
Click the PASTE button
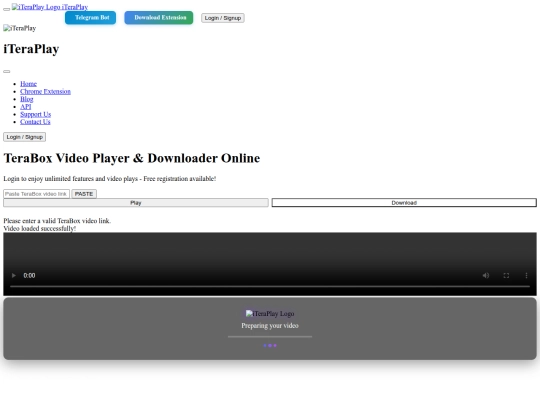click(84, 194)
